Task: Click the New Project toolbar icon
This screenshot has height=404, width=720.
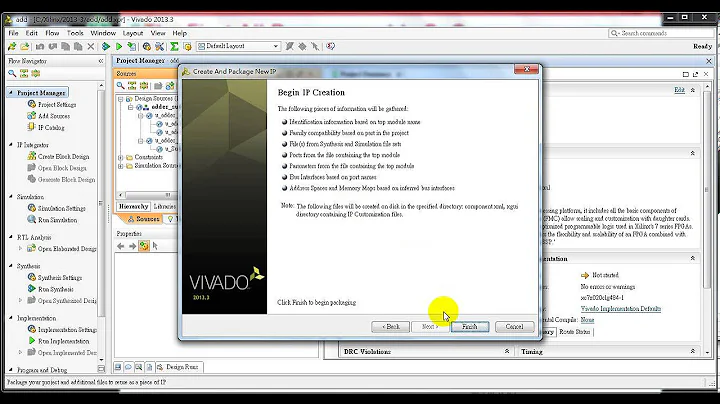Action: (12, 46)
